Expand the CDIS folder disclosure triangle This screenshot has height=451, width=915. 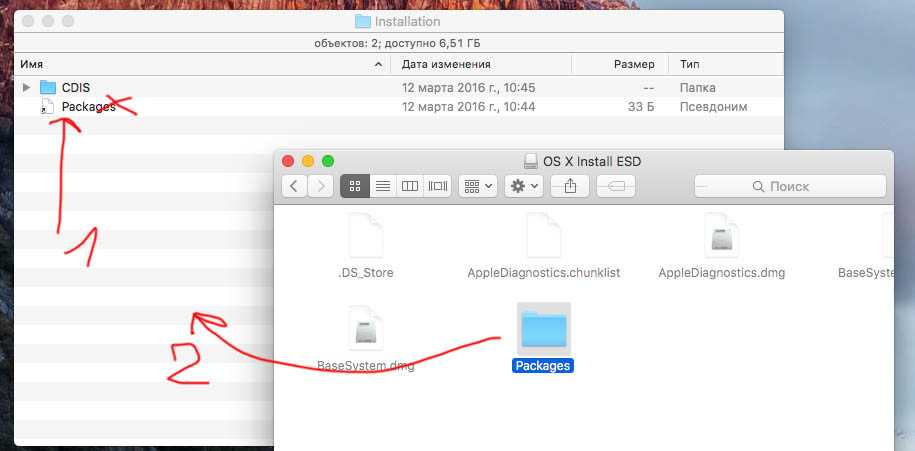26,88
